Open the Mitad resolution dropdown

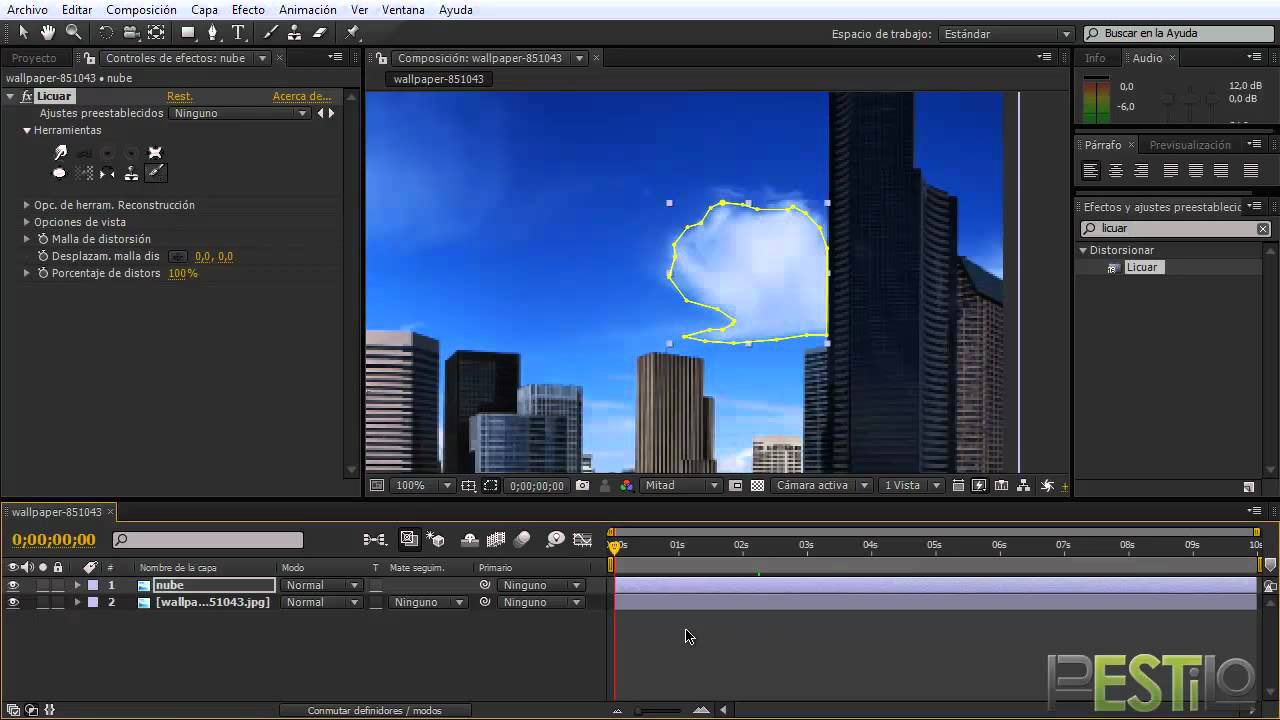682,485
